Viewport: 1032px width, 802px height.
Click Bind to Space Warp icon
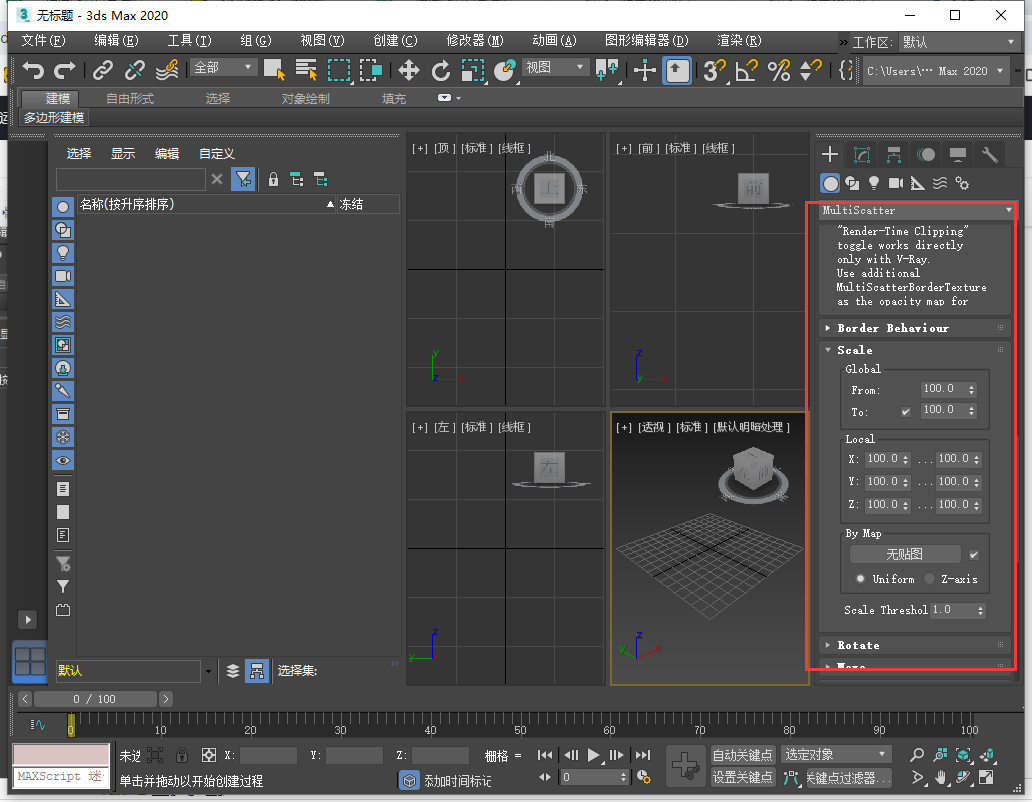167,69
